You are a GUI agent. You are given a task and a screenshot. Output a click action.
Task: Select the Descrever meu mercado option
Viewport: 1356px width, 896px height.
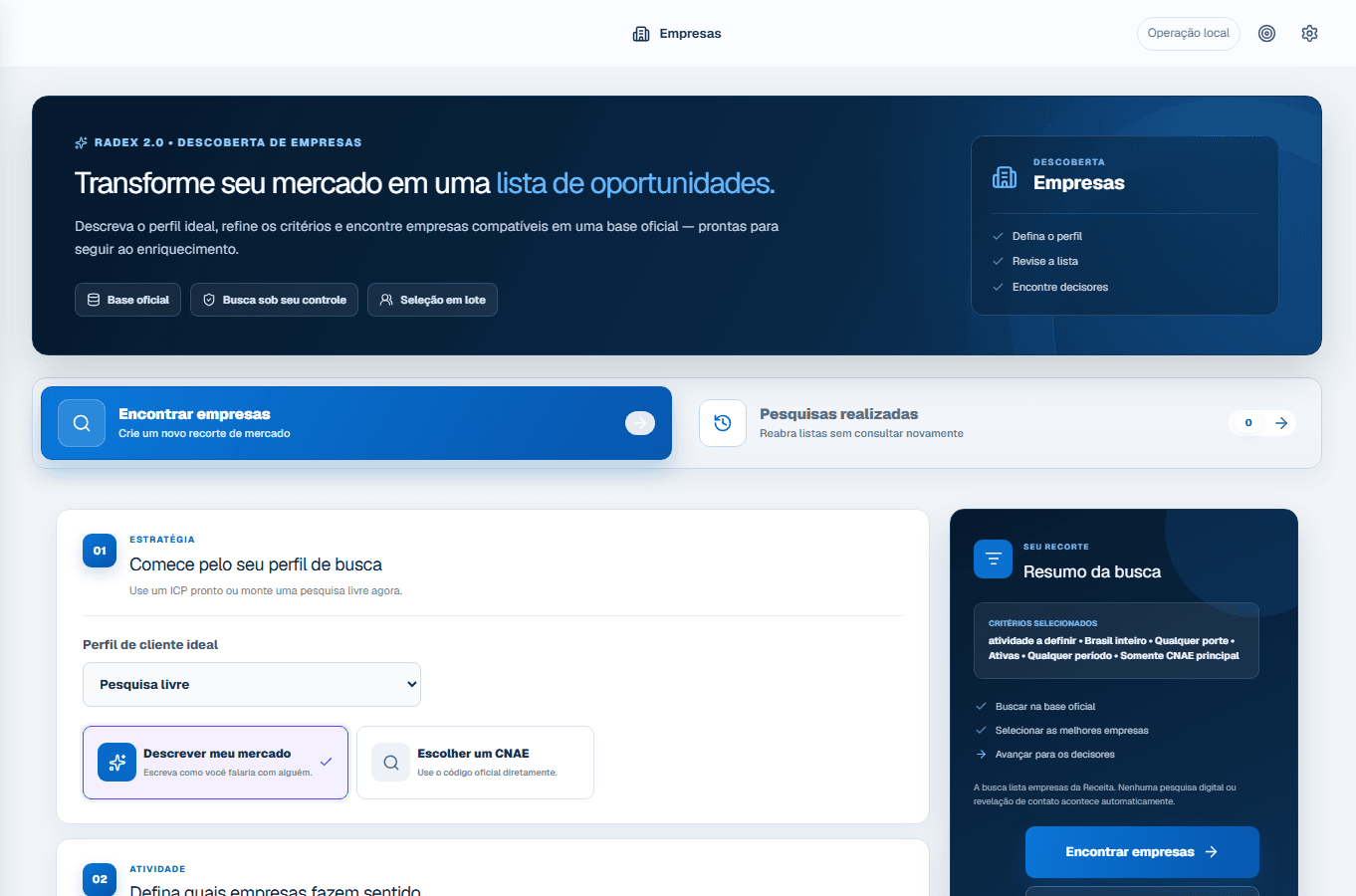tap(215, 763)
